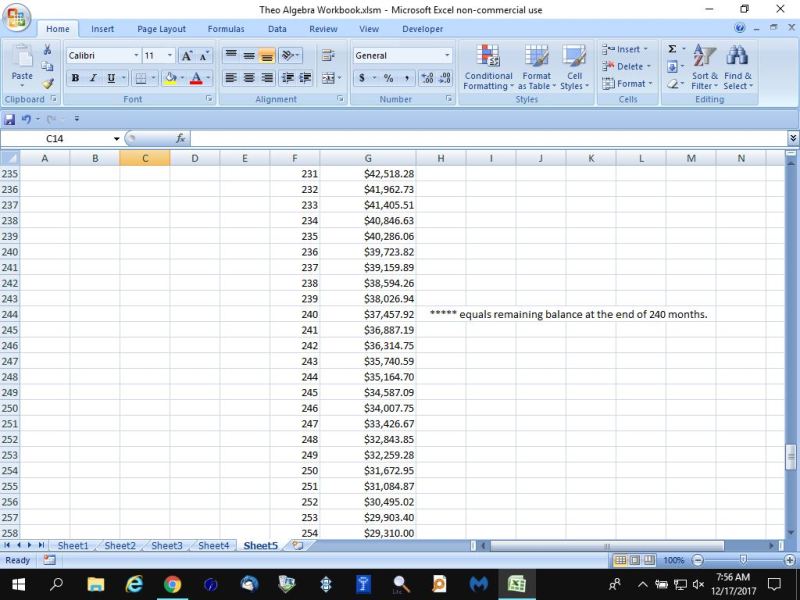Open the General number format dropdown
Viewport: 800px width, 600px height.
click(x=447, y=56)
